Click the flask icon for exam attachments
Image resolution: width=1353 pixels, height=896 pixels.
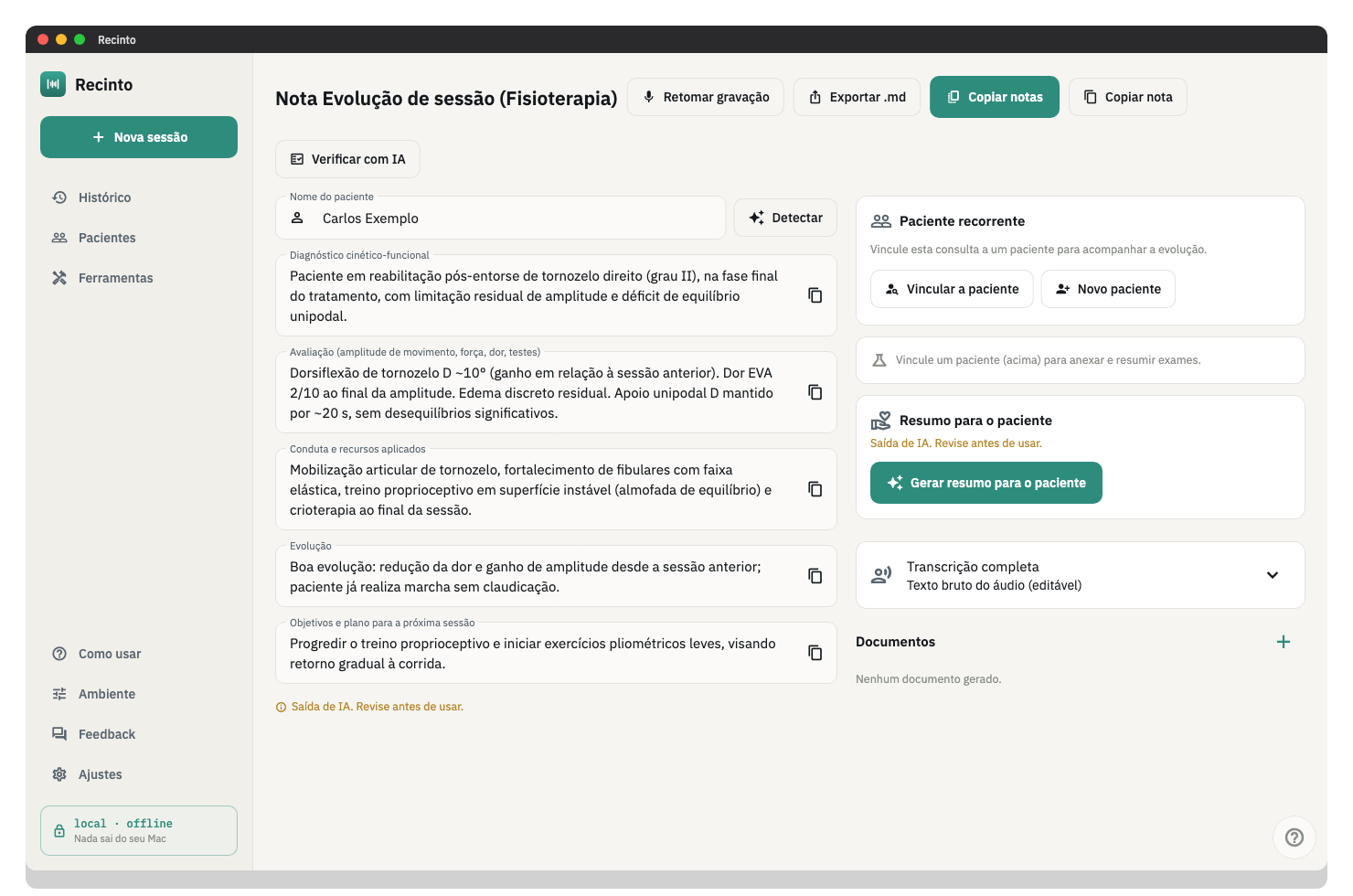point(879,360)
